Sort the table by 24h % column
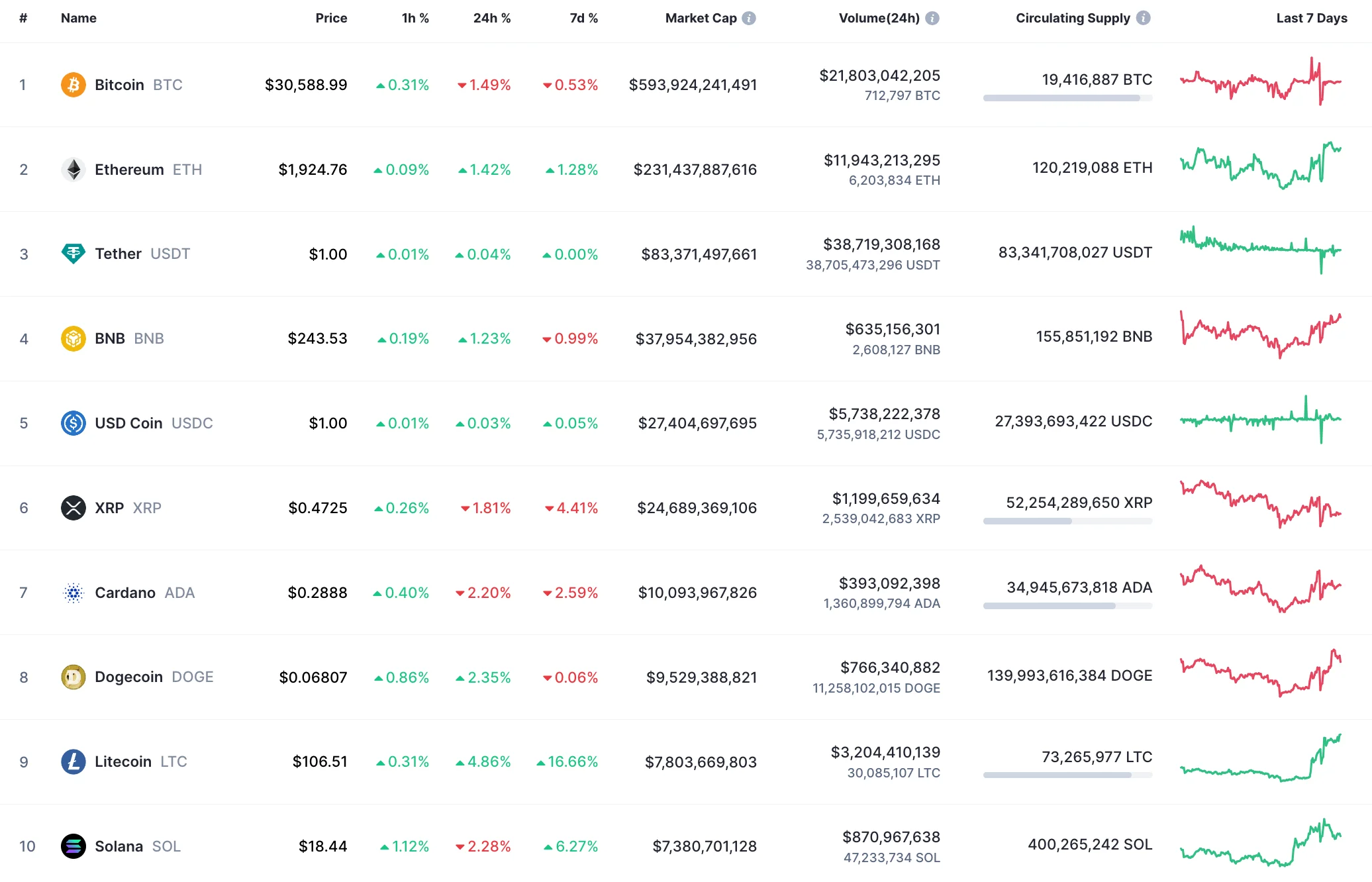The width and height of the screenshot is (1372, 882). coord(491,19)
